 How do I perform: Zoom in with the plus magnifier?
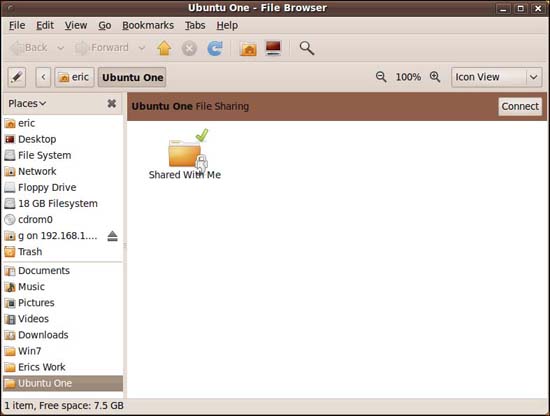point(435,77)
